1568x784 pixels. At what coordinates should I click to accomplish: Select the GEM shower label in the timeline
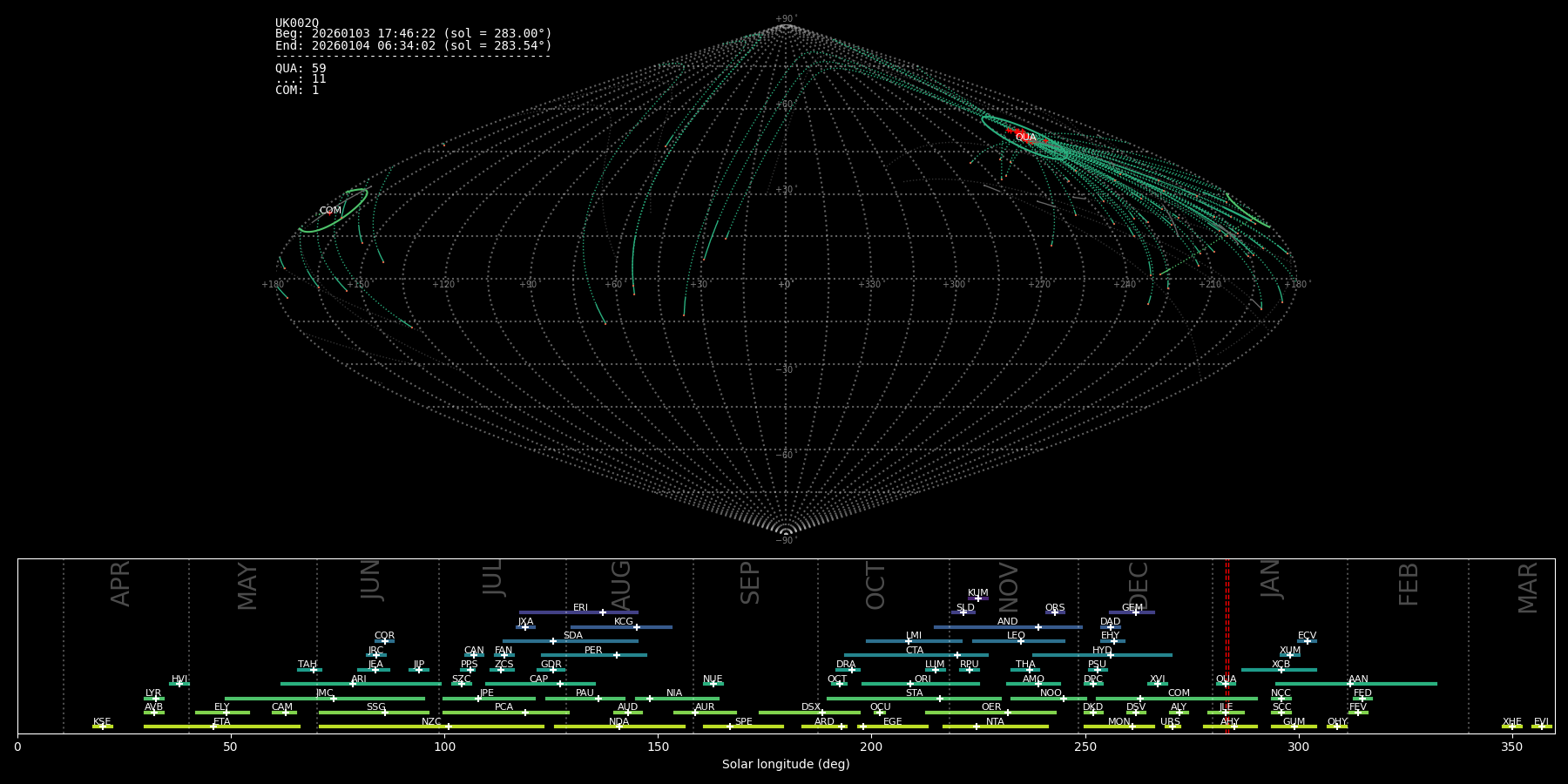tap(1132, 608)
